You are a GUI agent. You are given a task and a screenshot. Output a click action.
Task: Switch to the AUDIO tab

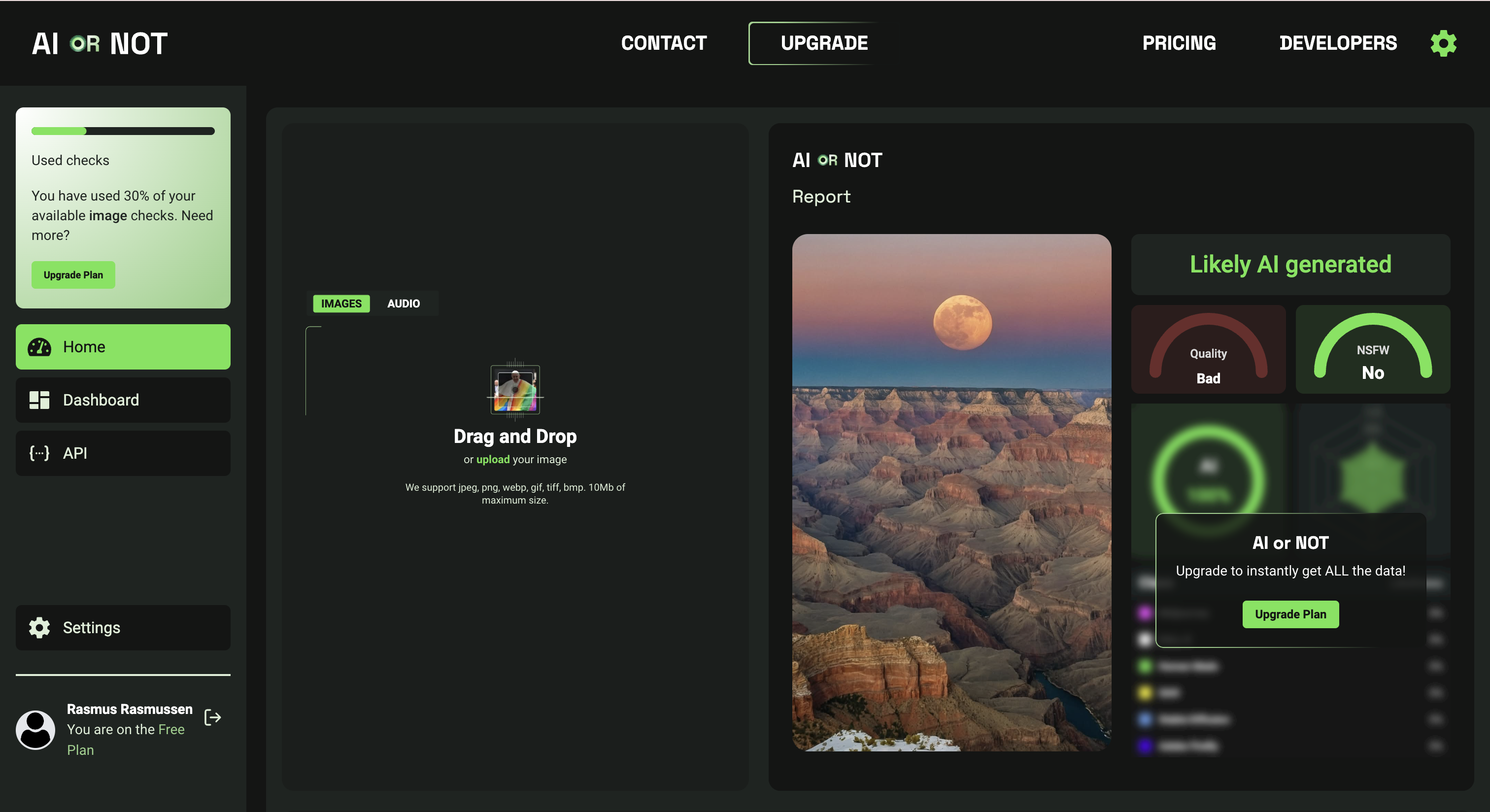pos(403,304)
